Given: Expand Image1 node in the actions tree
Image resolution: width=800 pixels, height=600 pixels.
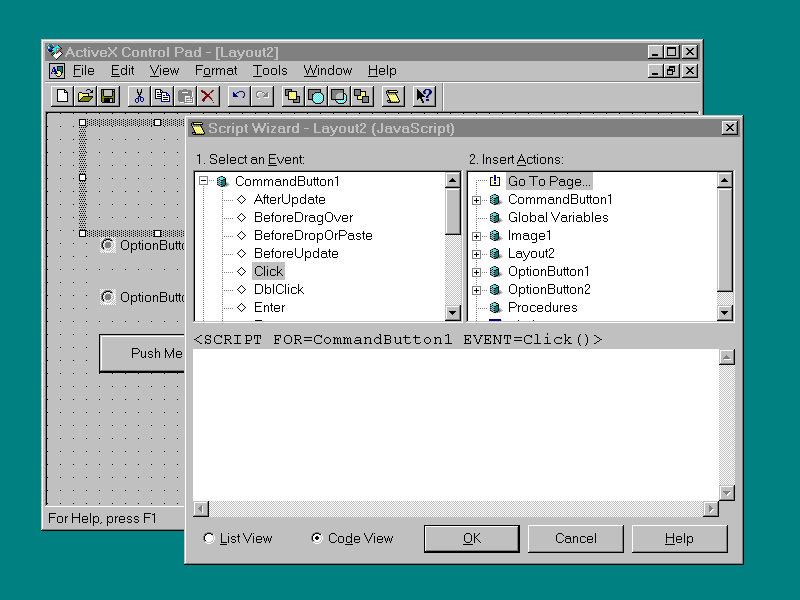Looking at the screenshot, I should tap(477, 236).
